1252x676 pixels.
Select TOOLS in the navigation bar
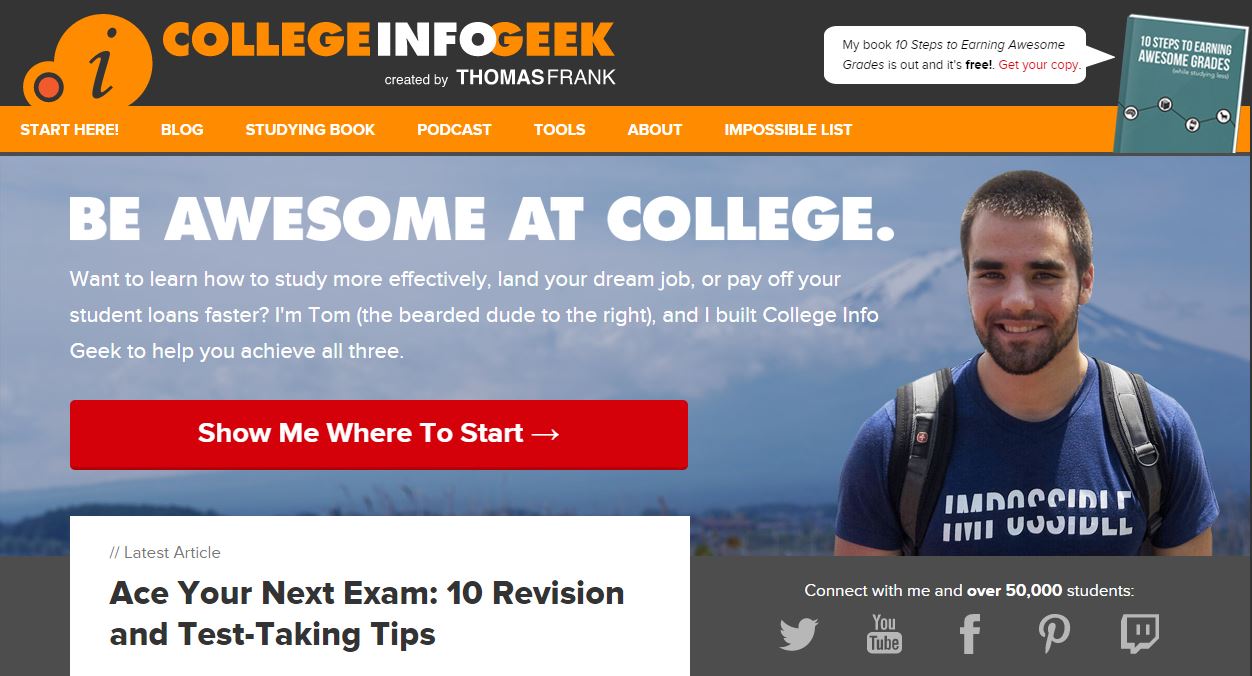pyautogui.click(x=559, y=129)
